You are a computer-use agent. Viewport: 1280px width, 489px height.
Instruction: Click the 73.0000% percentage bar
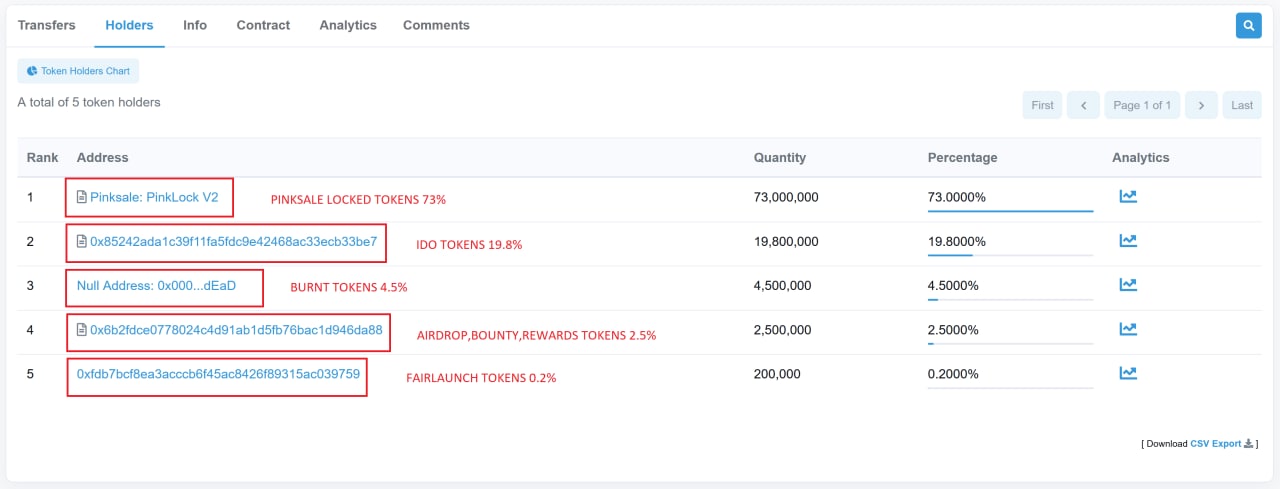1010,211
